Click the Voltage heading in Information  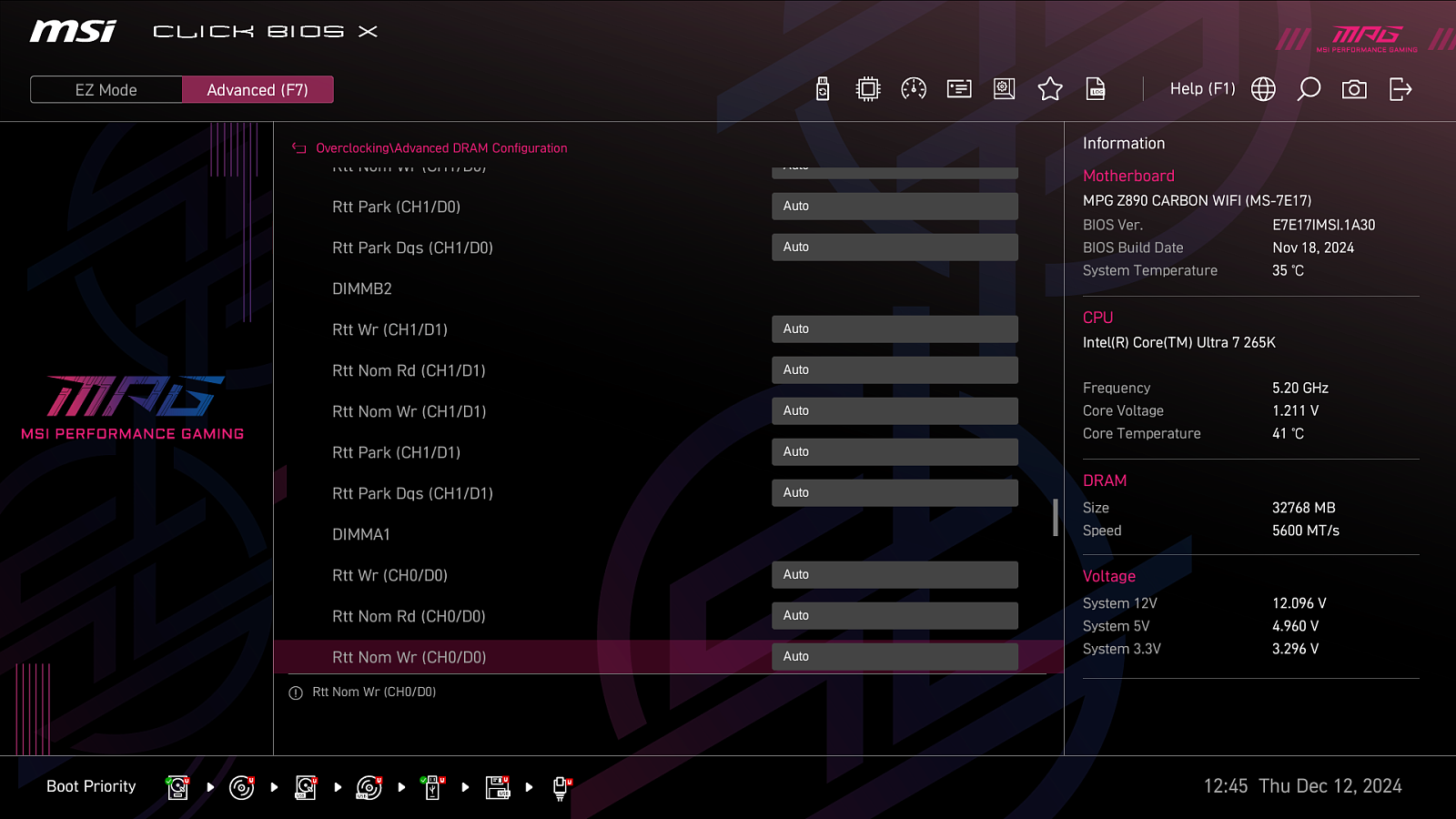point(1108,576)
